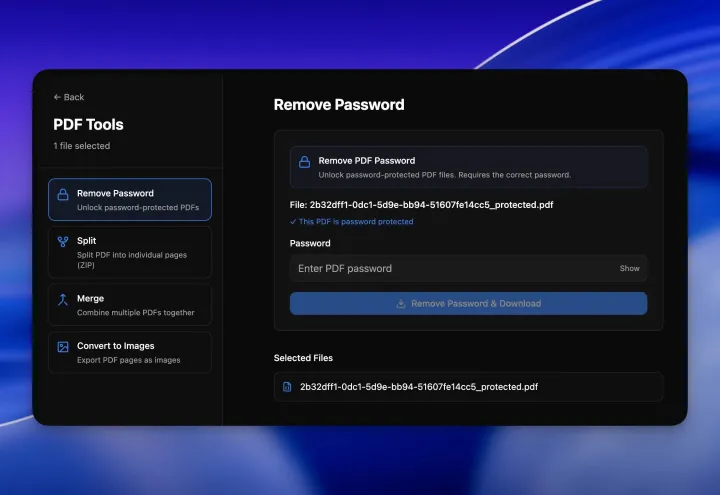Click the PDF Tools sidebar title

click(x=88, y=124)
